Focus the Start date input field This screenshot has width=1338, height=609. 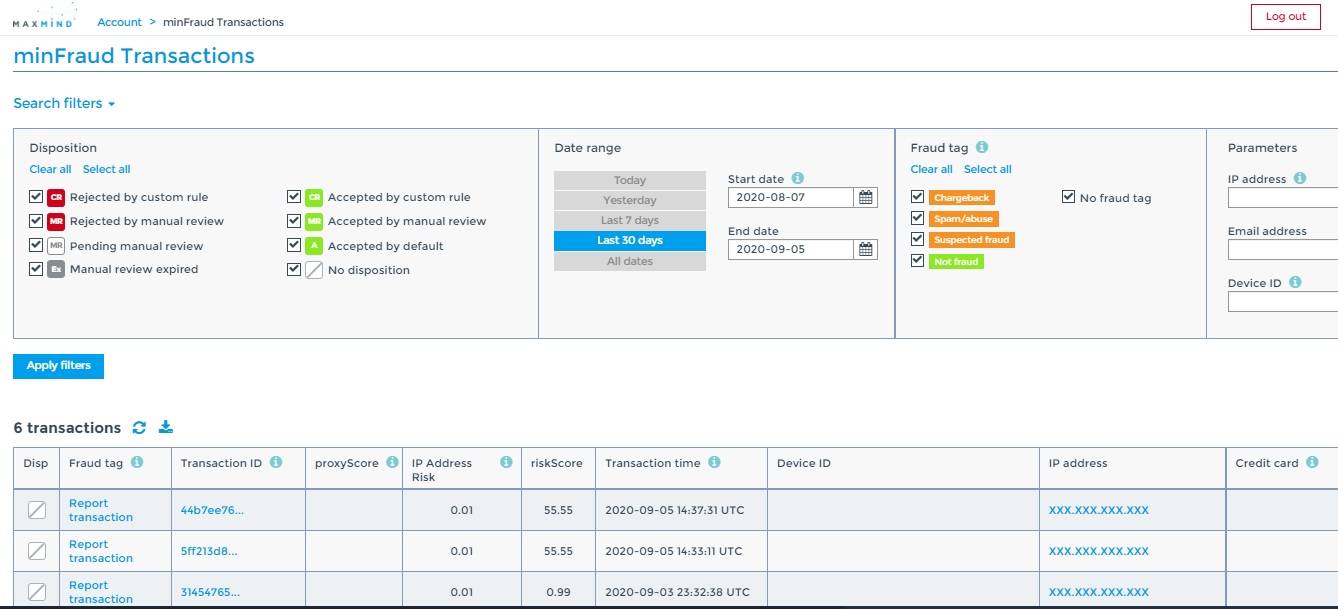coord(791,198)
